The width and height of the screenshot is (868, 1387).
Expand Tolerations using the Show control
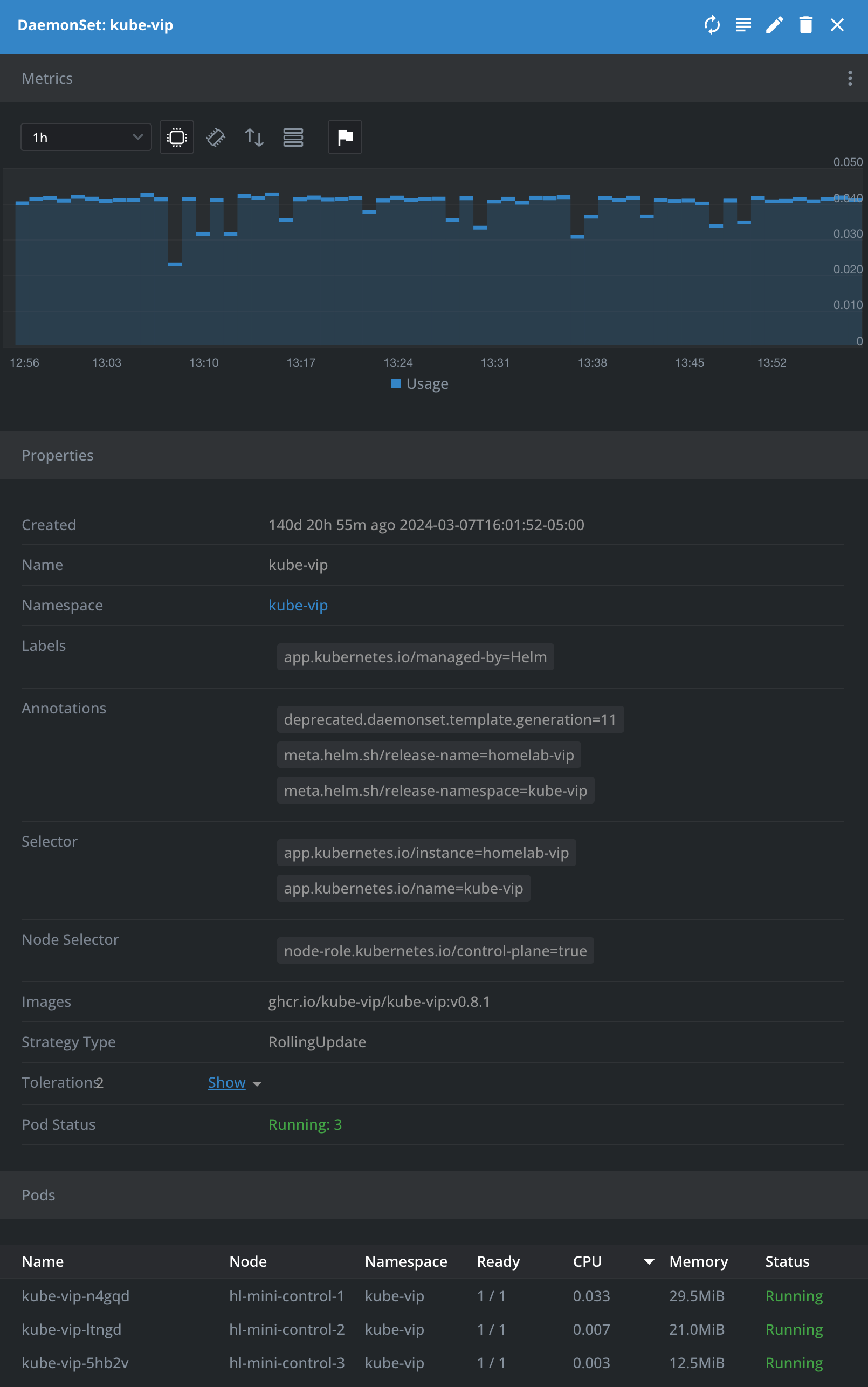click(x=226, y=1082)
